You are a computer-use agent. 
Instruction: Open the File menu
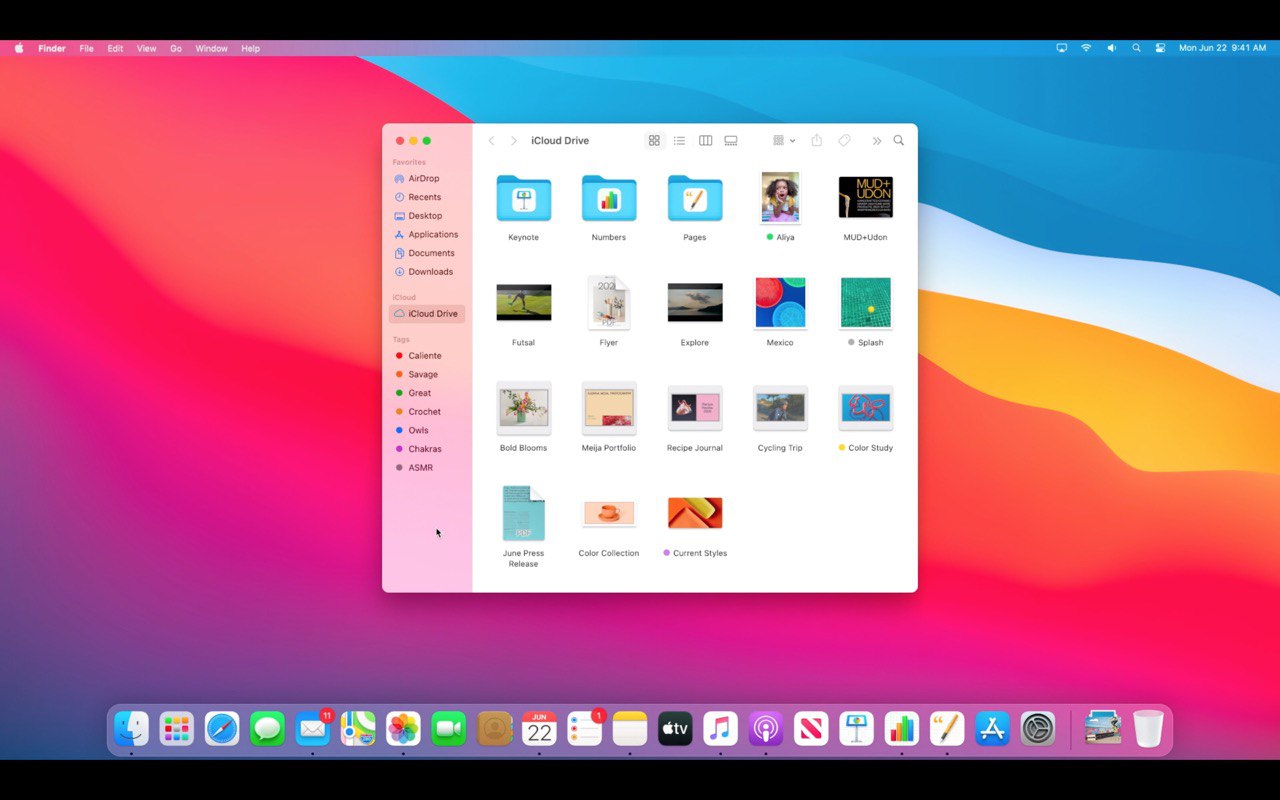[87, 48]
